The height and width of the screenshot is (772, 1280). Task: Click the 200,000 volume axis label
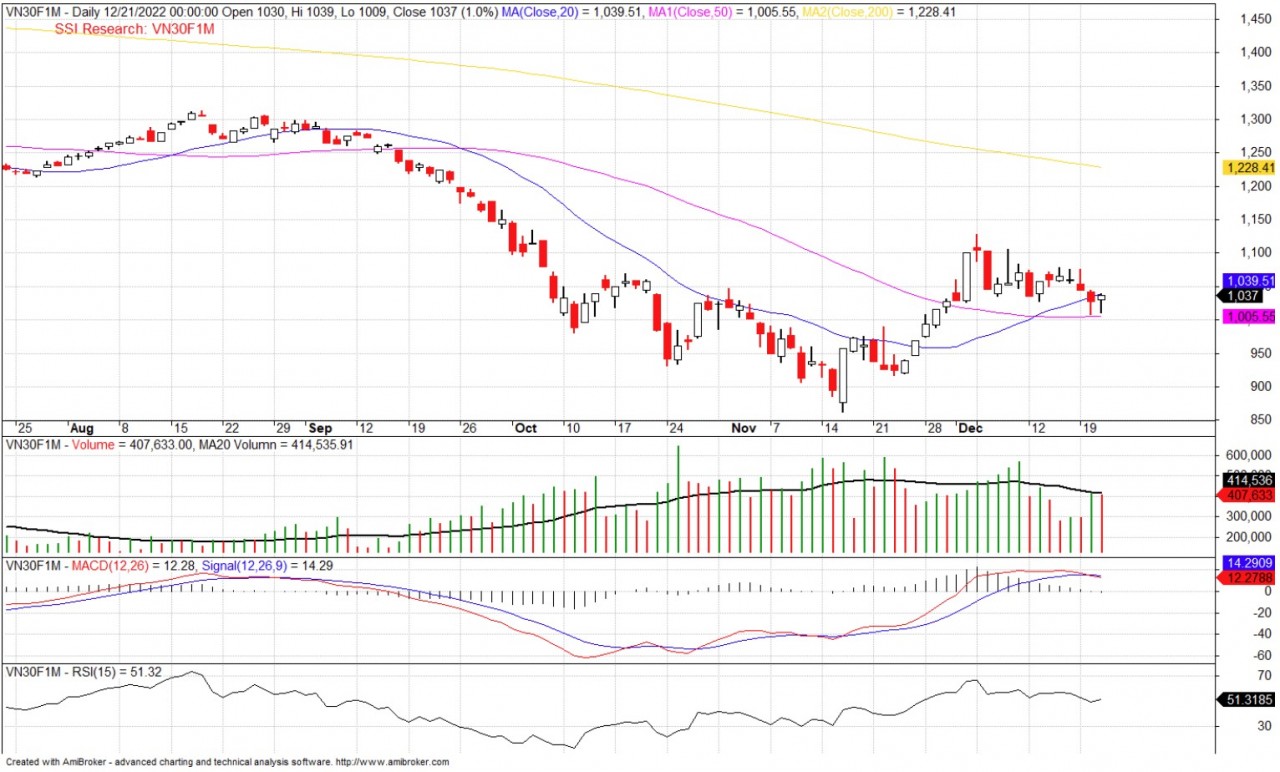tap(1250, 537)
